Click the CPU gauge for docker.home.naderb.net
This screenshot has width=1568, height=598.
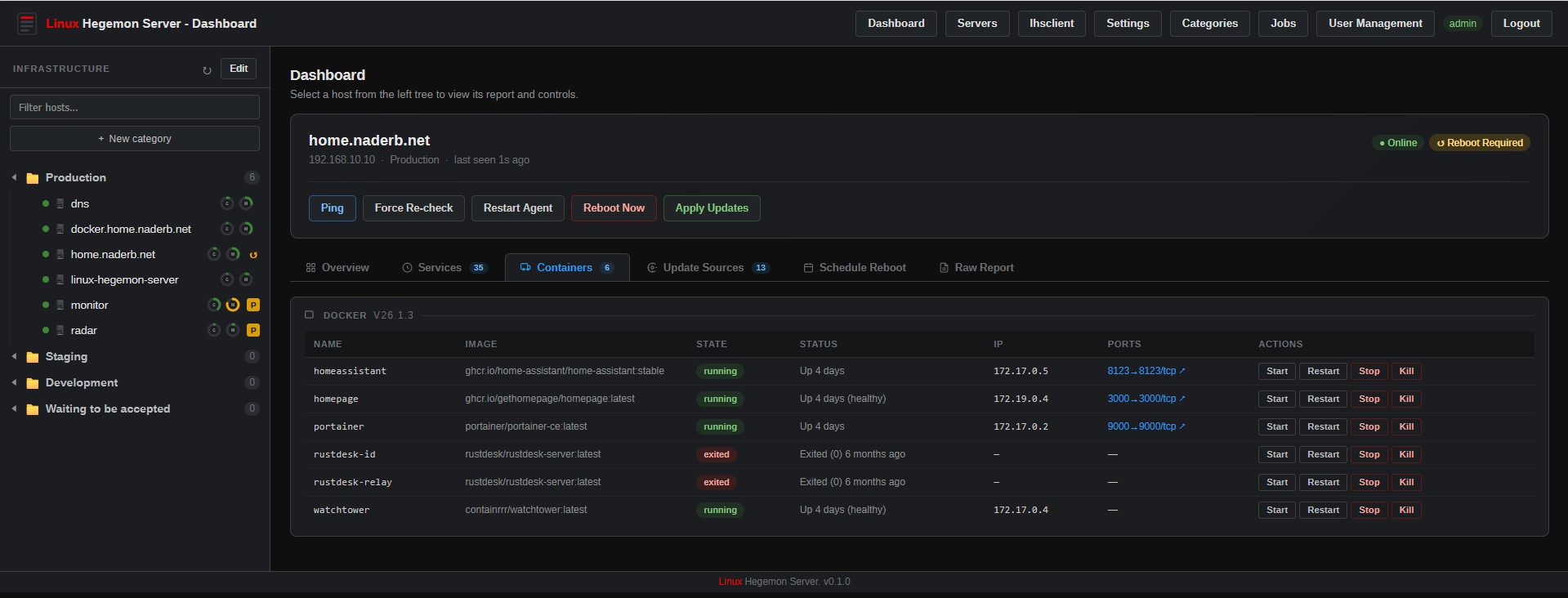(227, 229)
